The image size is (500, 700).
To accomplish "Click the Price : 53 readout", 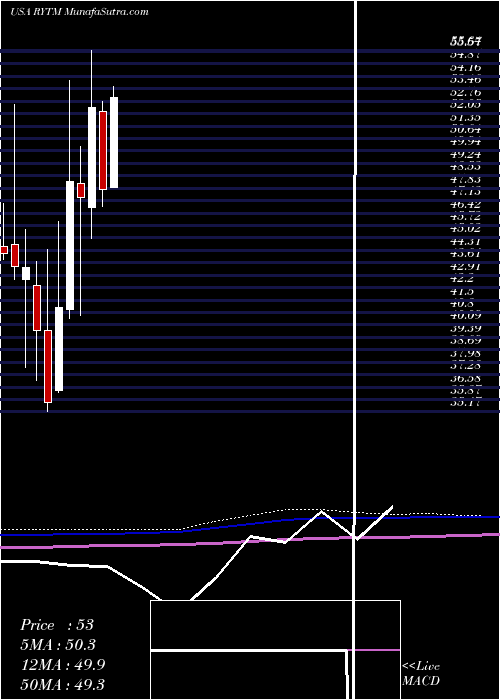I will click(57, 625).
